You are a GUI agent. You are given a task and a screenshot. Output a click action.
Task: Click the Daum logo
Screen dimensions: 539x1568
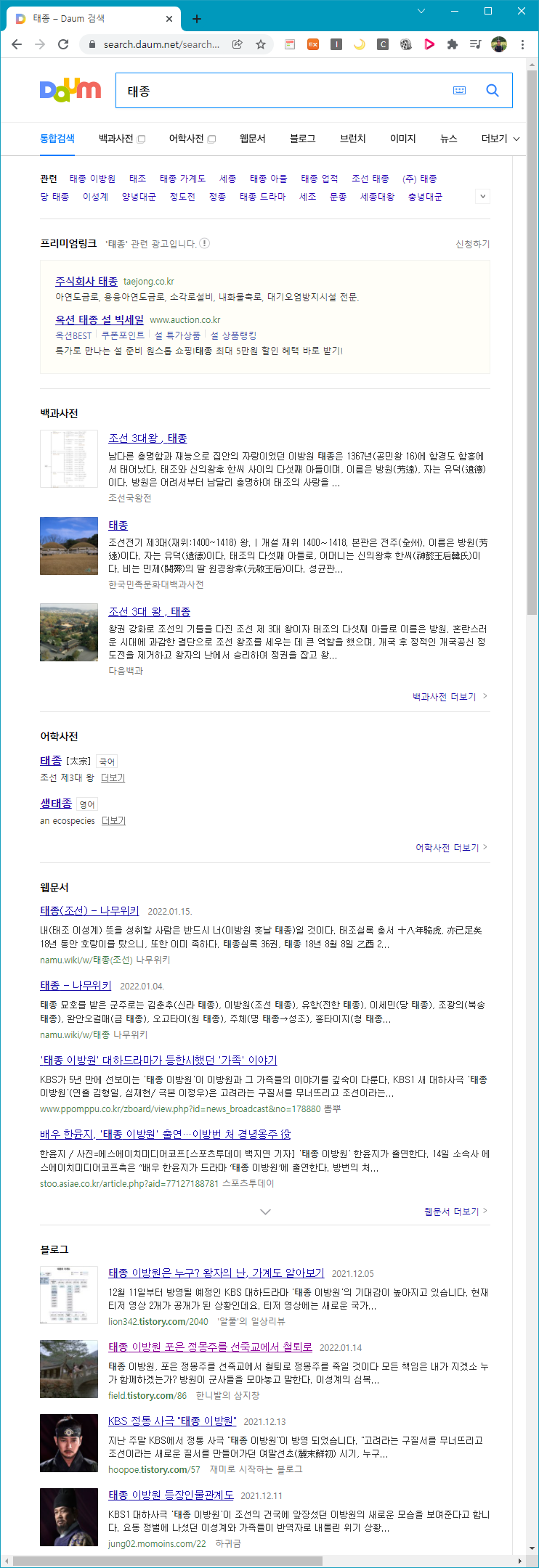click(70, 91)
